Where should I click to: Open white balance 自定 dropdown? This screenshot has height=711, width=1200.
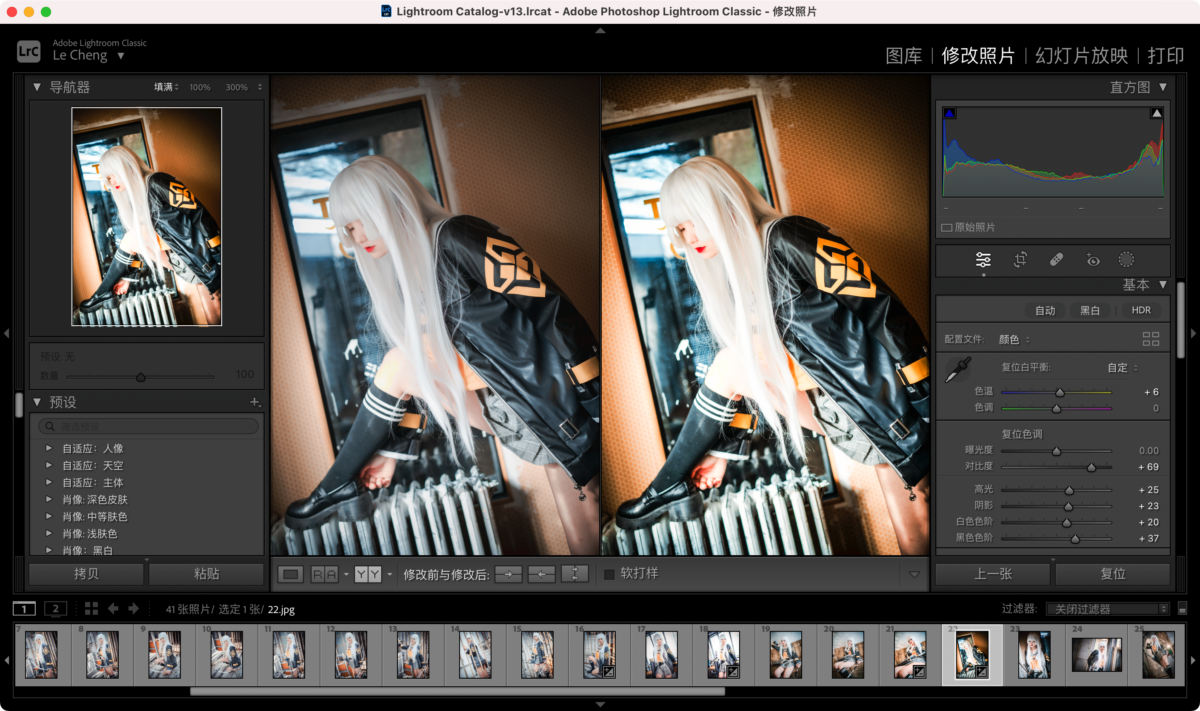point(1123,368)
